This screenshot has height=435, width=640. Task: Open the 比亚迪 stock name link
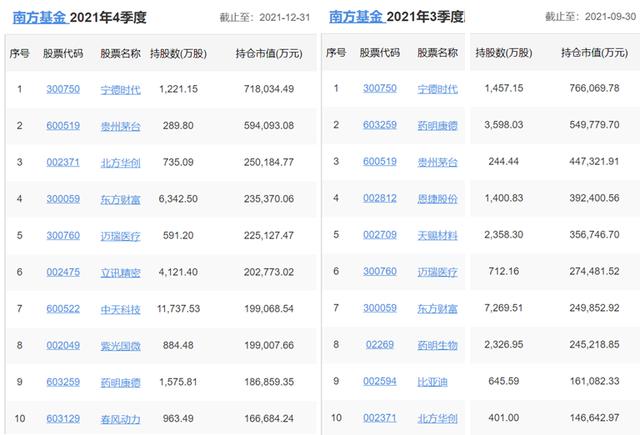pyautogui.click(x=432, y=382)
